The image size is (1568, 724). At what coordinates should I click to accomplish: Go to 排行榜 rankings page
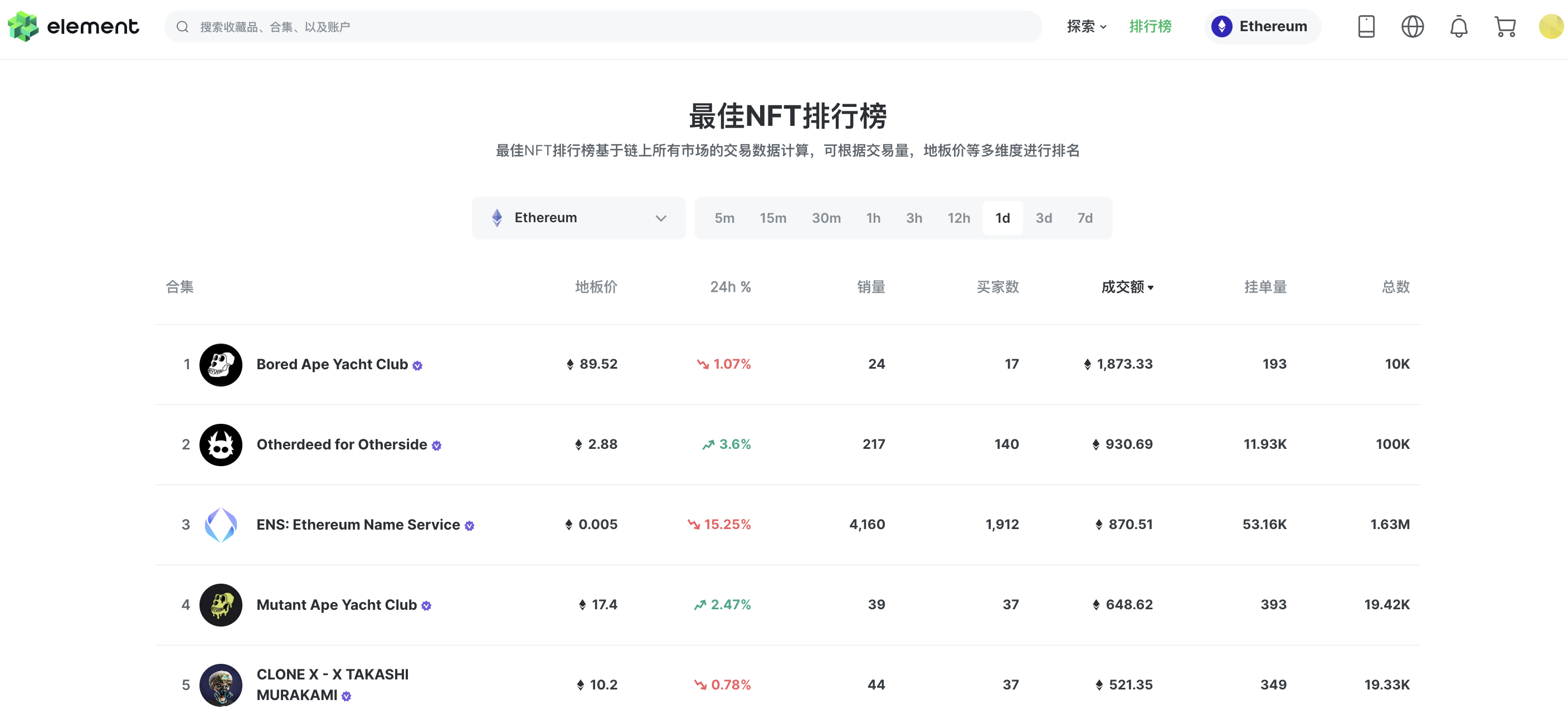click(x=1150, y=26)
